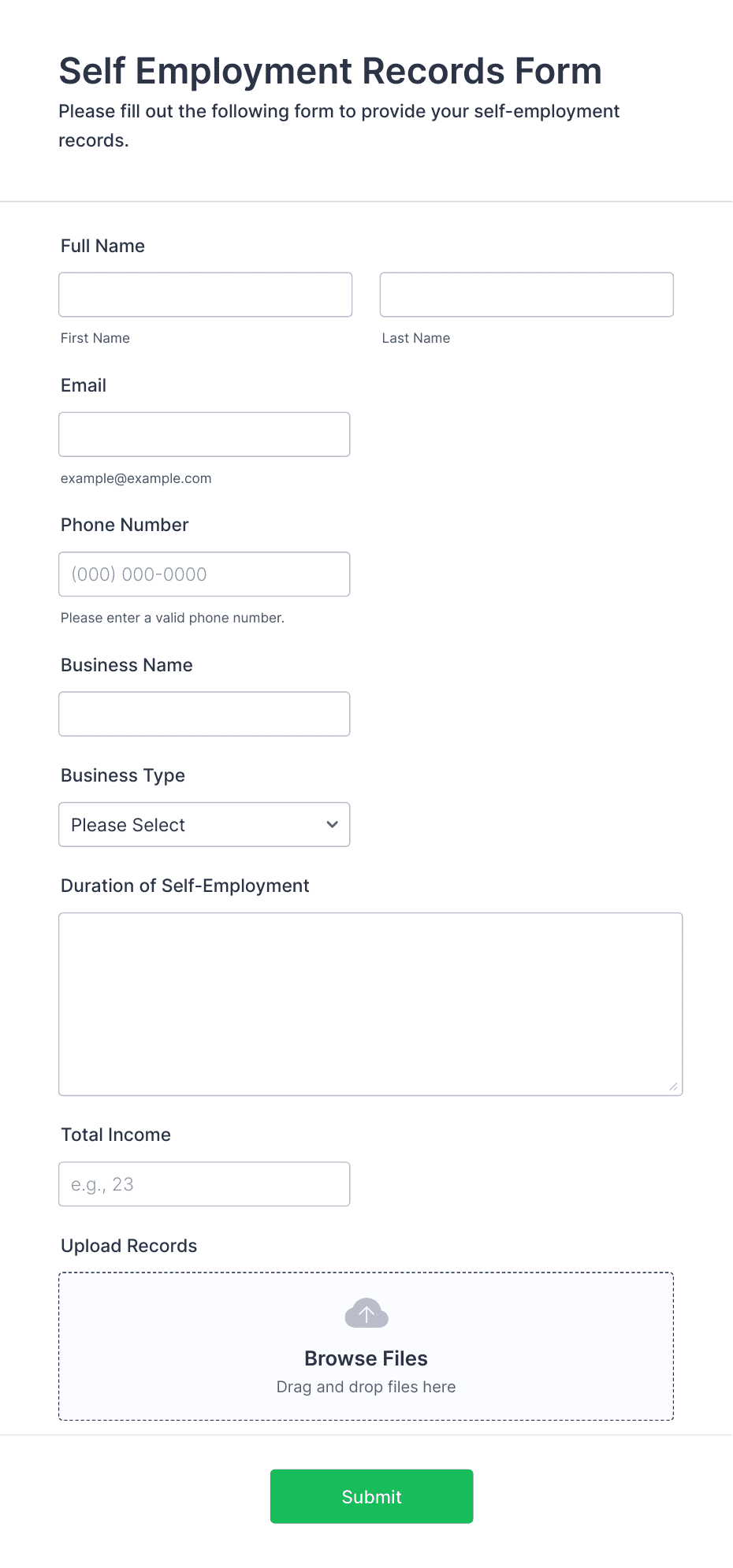733x1568 pixels.
Task: Focus the Last Name input field
Action: pyautogui.click(x=526, y=295)
